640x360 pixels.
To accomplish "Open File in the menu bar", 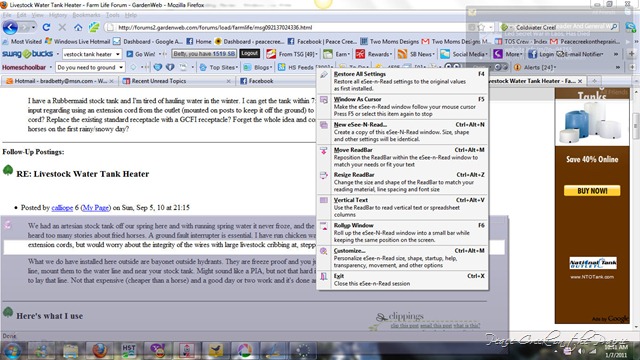I will click(x=7, y=15).
